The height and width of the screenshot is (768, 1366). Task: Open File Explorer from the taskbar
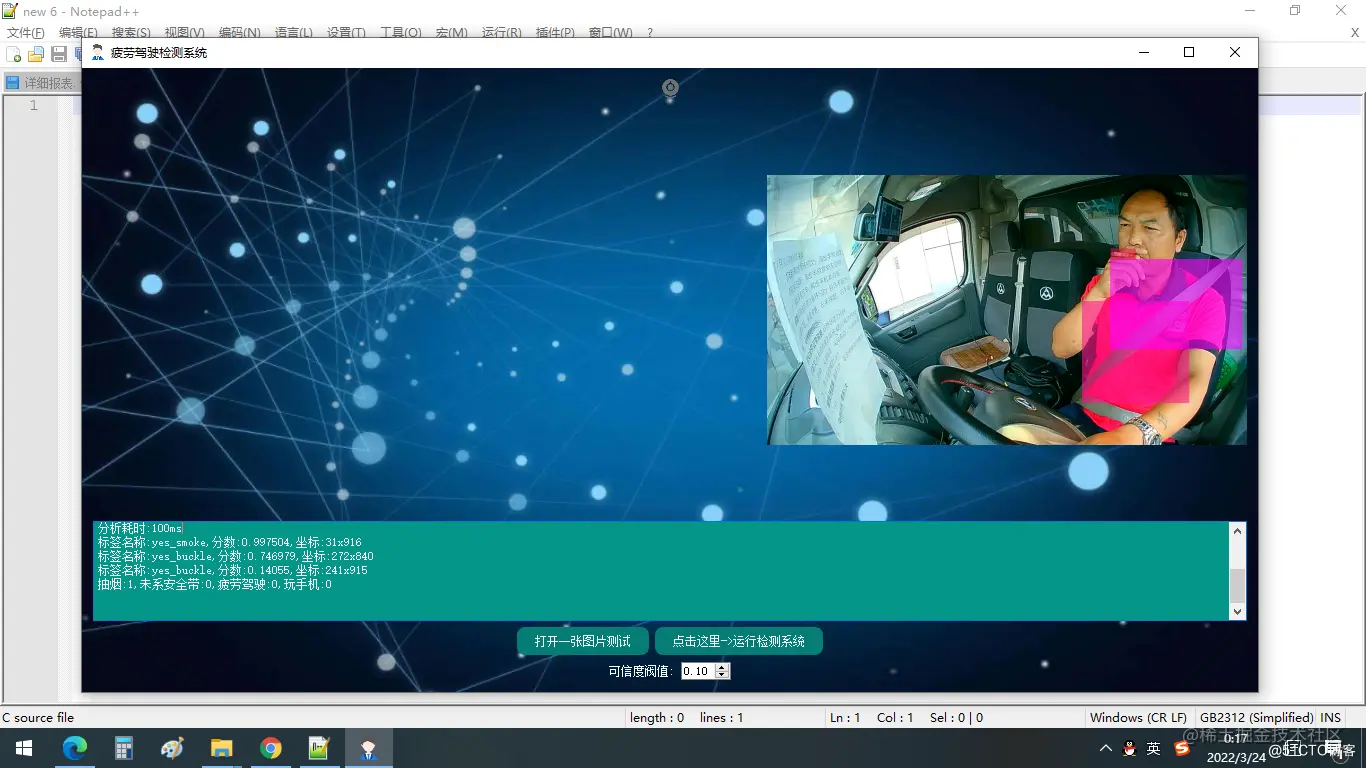[x=221, y=748]
